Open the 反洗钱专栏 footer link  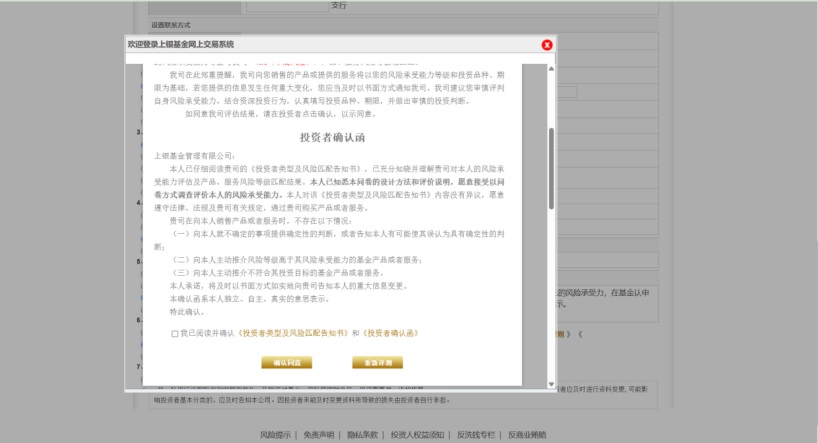(476, 435)
